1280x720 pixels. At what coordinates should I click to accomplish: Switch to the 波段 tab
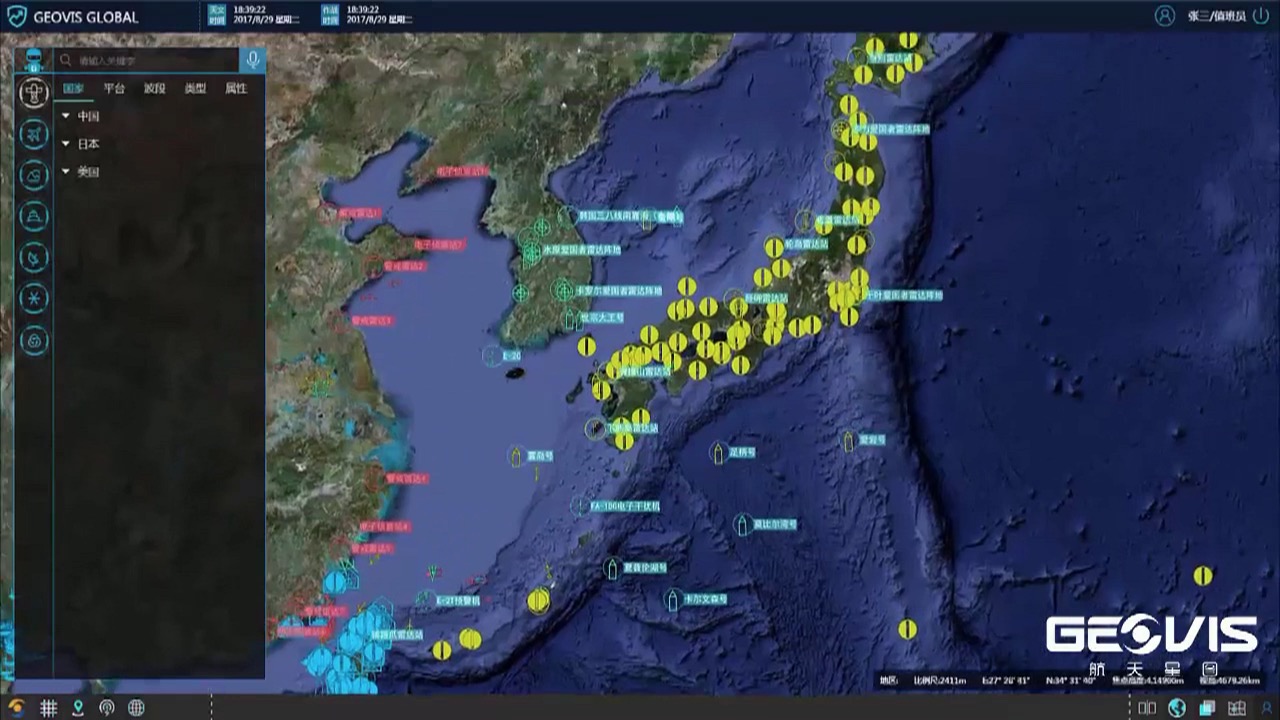(x=154, y=88)
